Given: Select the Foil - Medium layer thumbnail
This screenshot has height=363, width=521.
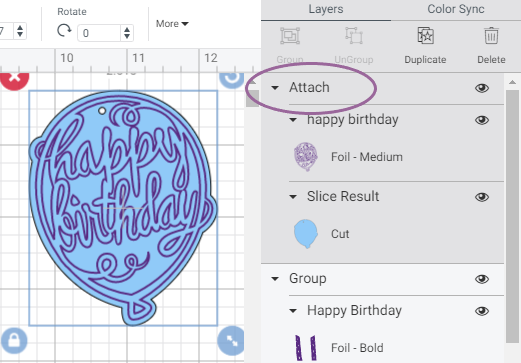Looking at the screenshot, I should click(x=306, y=157).
